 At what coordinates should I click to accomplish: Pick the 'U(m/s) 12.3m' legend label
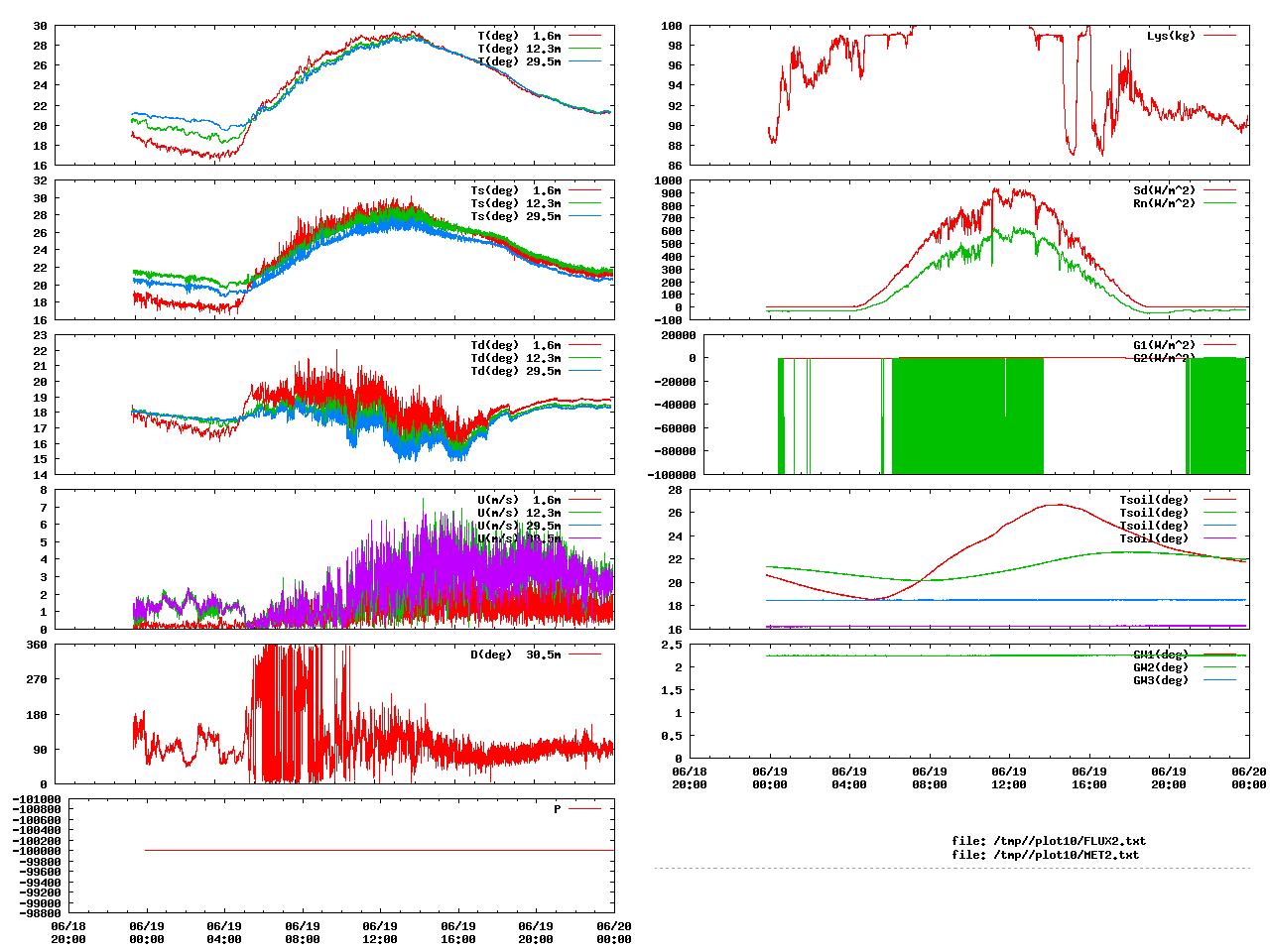pyautogui.click(x=519, y=513)
